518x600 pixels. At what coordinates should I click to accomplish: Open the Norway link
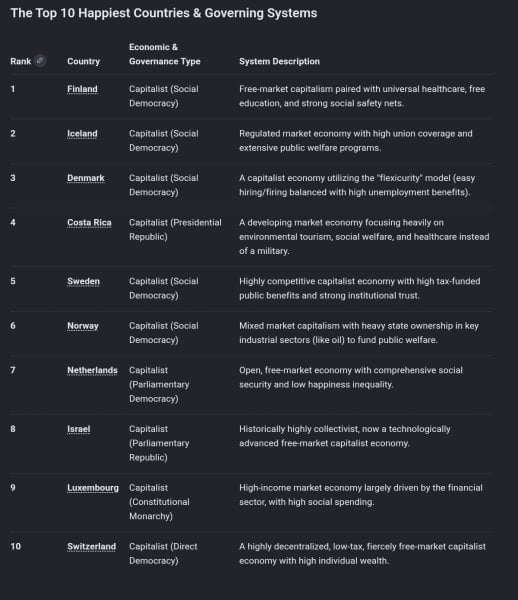tap(83, 326)
